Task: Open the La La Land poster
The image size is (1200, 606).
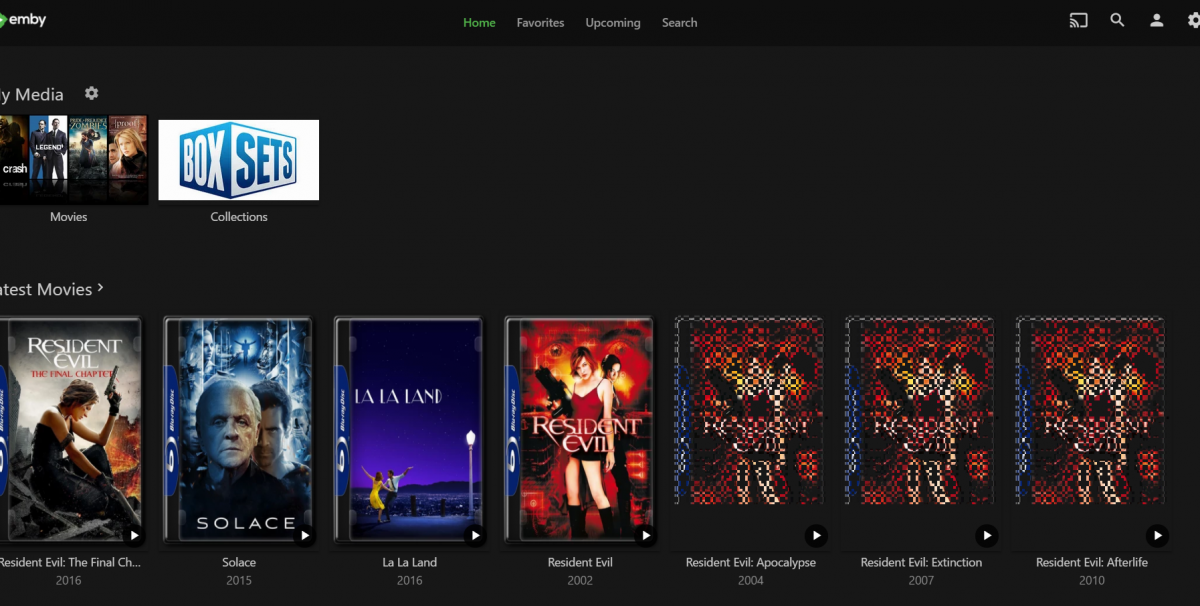Action: (x=409, y=430)
